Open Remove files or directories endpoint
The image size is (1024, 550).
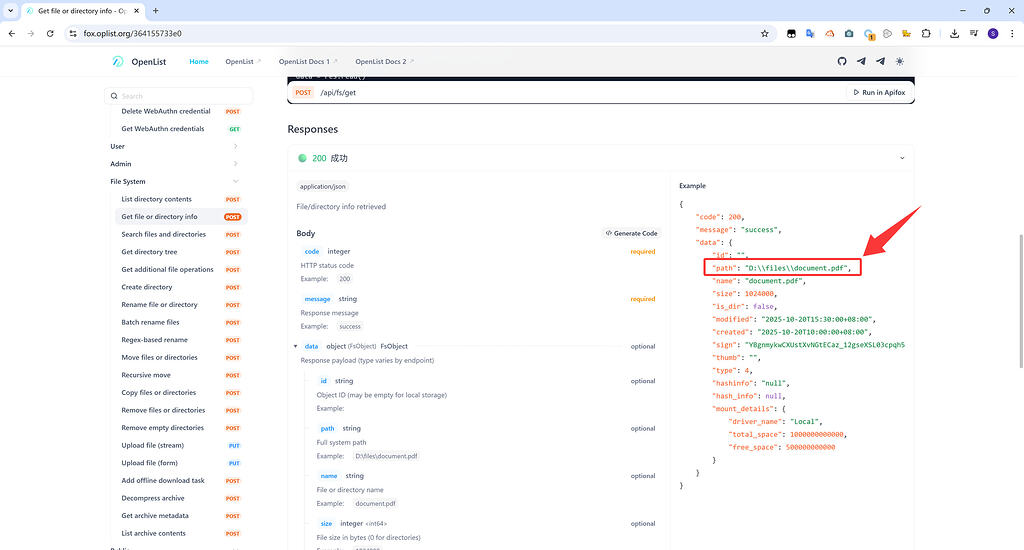pos(180,411)
